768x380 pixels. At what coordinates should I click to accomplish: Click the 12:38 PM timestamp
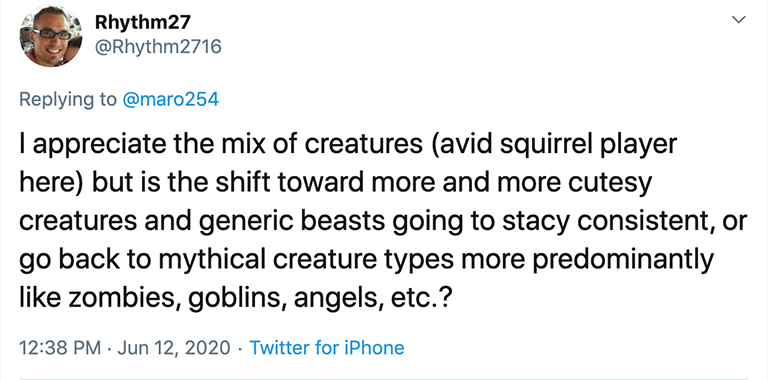click(x=60, y=348)
